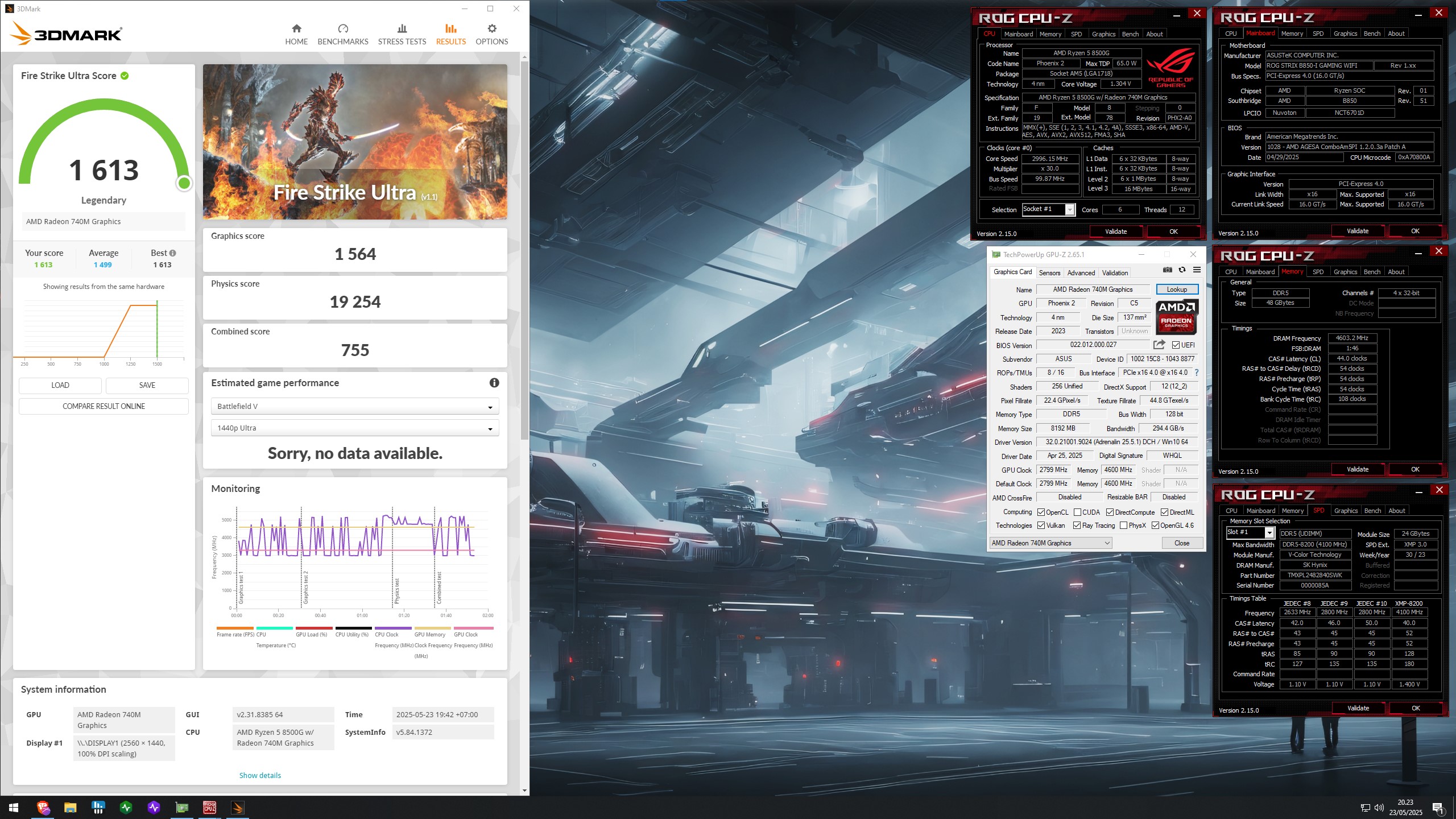The width and height of the screenshot is (1456, 819).
Task: Click Validate in the CPU-Z Mainboard window
Action: 1357,231
